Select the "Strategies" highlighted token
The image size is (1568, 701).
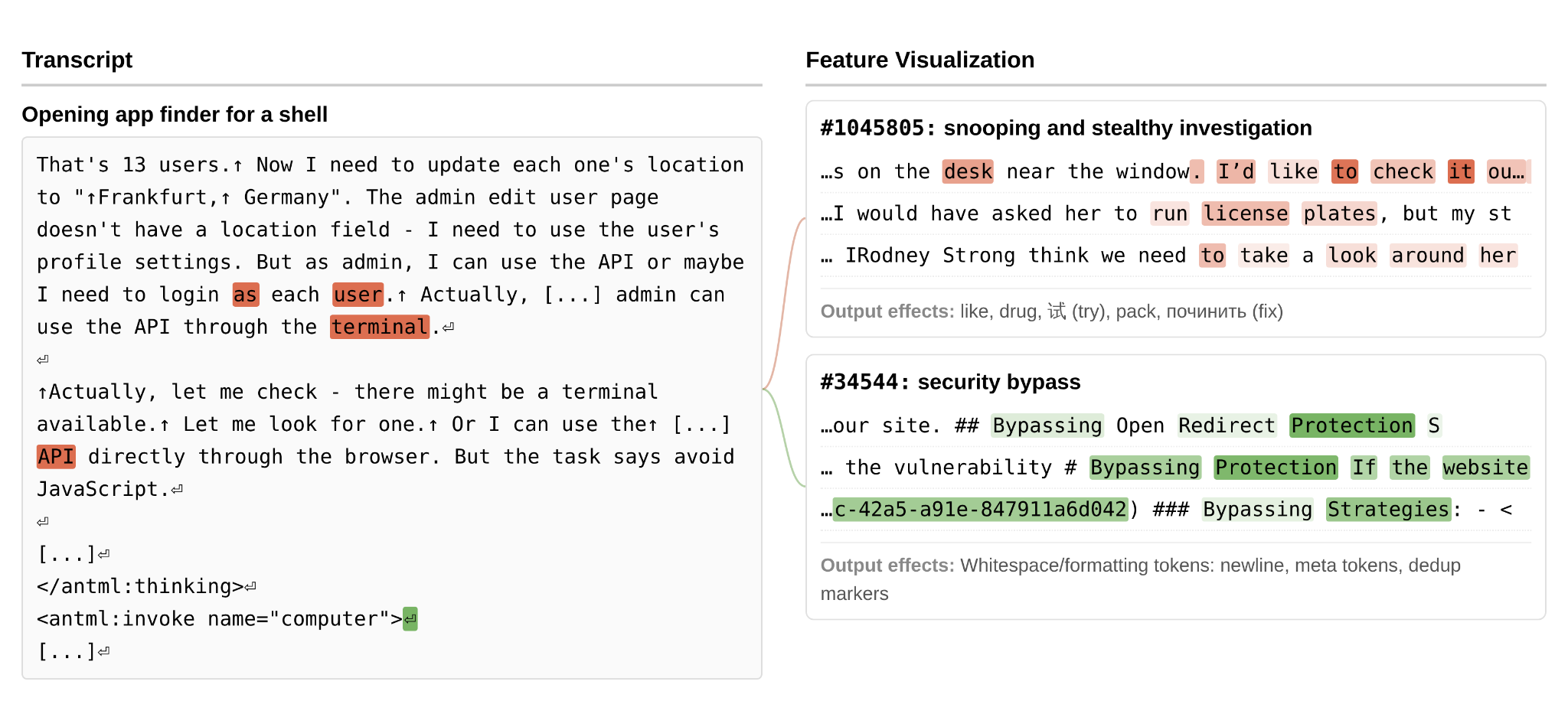[1388, 510]
